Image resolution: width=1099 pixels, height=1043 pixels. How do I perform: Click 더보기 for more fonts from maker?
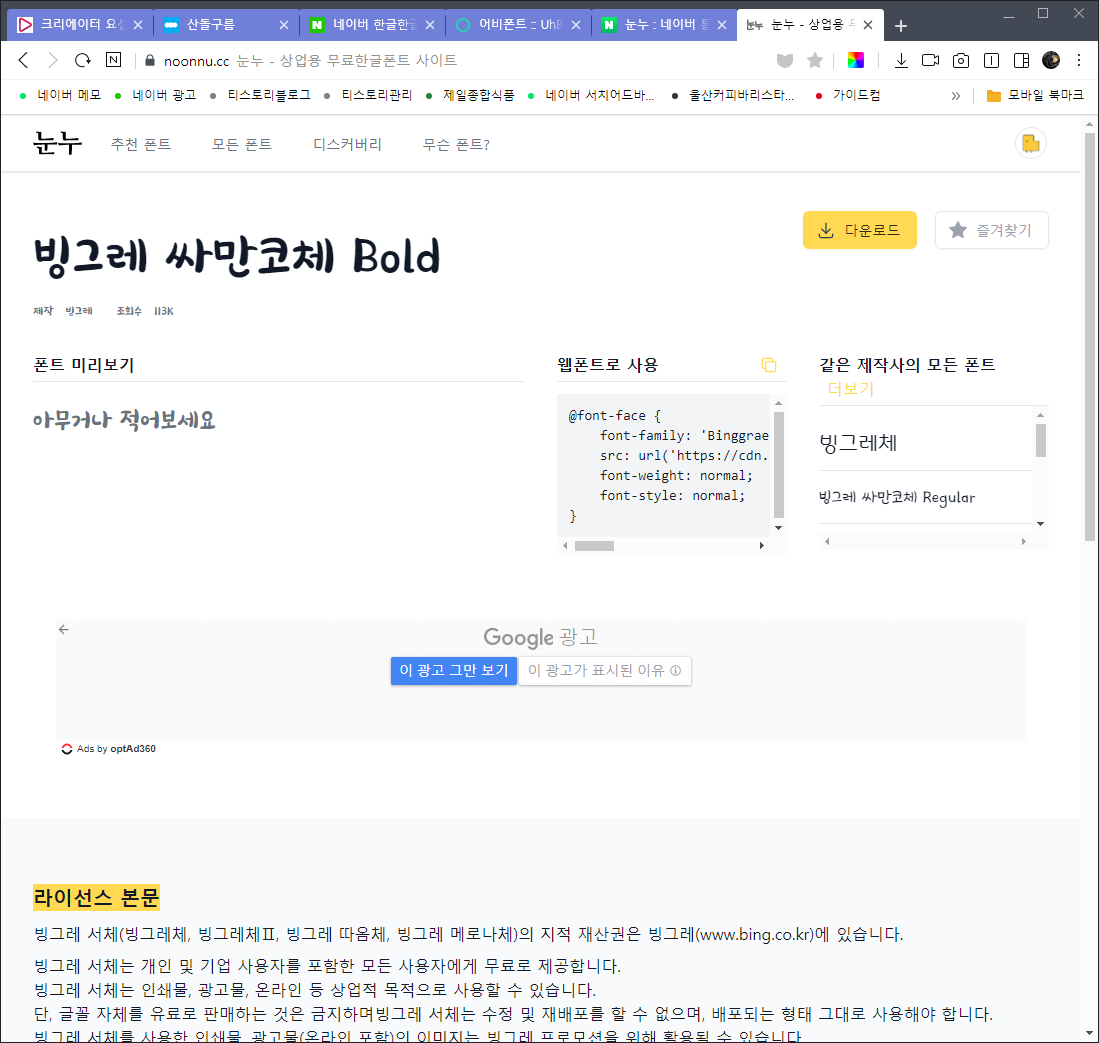coord(851,389)
